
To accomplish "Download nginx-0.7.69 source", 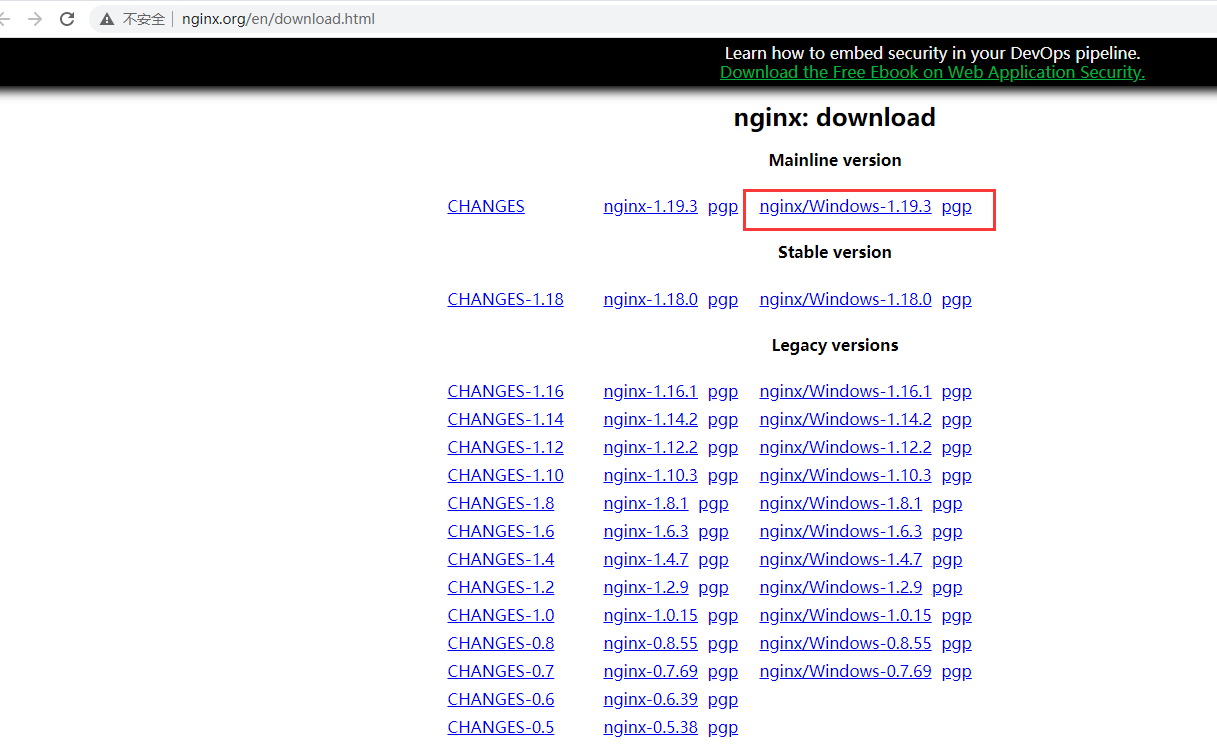I will pyautogui.click(x=650, y=671).
